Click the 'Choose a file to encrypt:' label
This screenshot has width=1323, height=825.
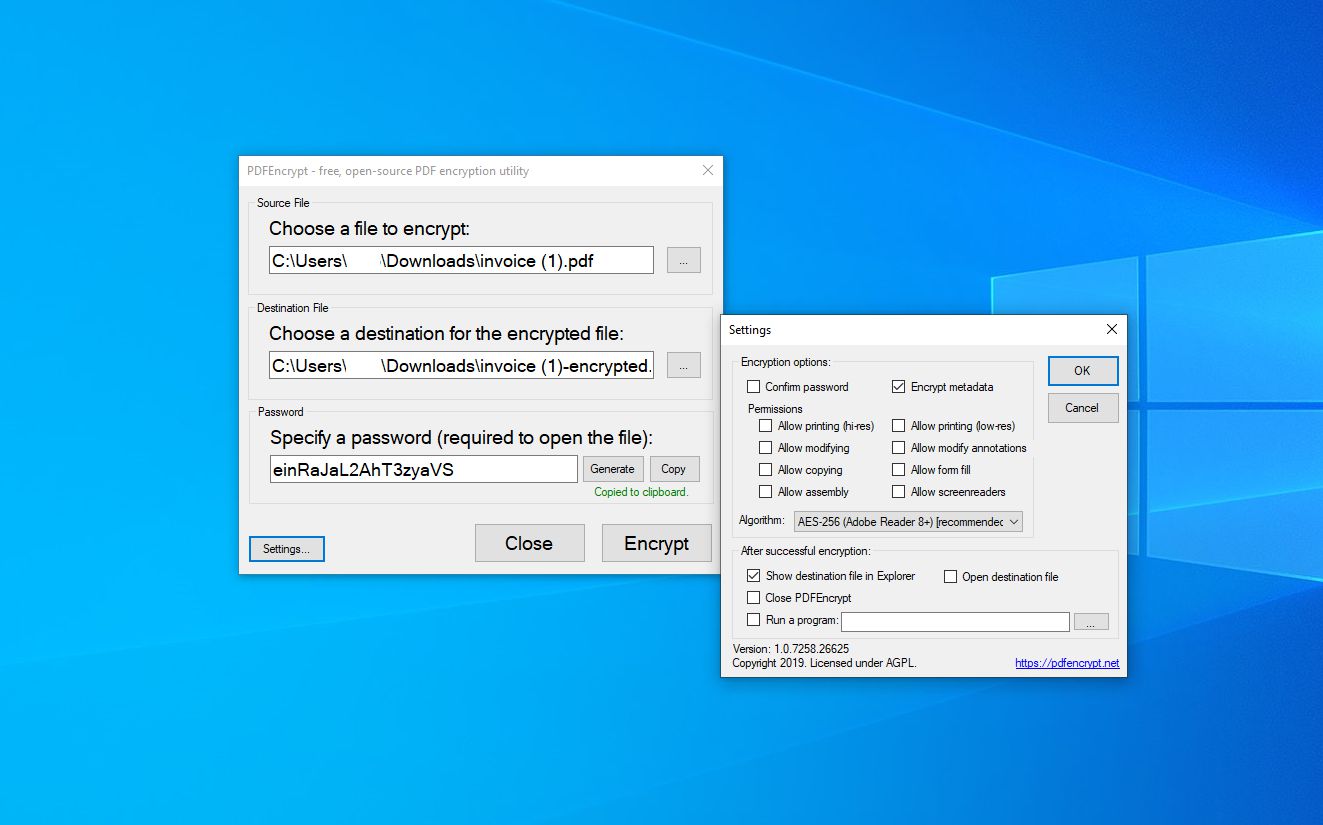click(x=369, y=229)
